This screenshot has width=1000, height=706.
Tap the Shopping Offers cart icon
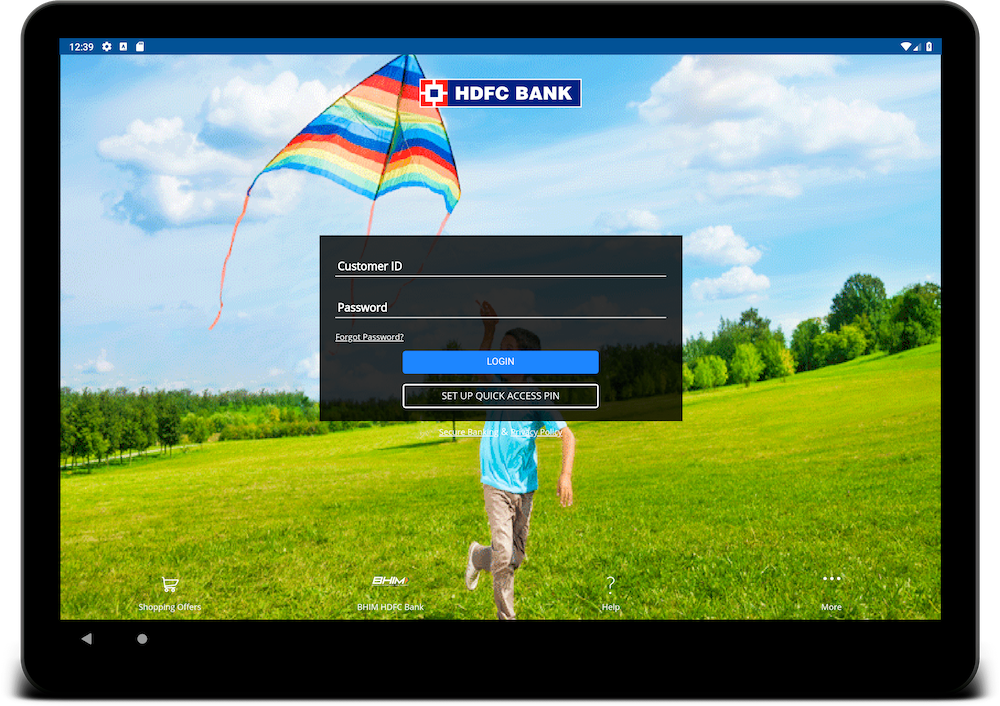coord(169,585)
